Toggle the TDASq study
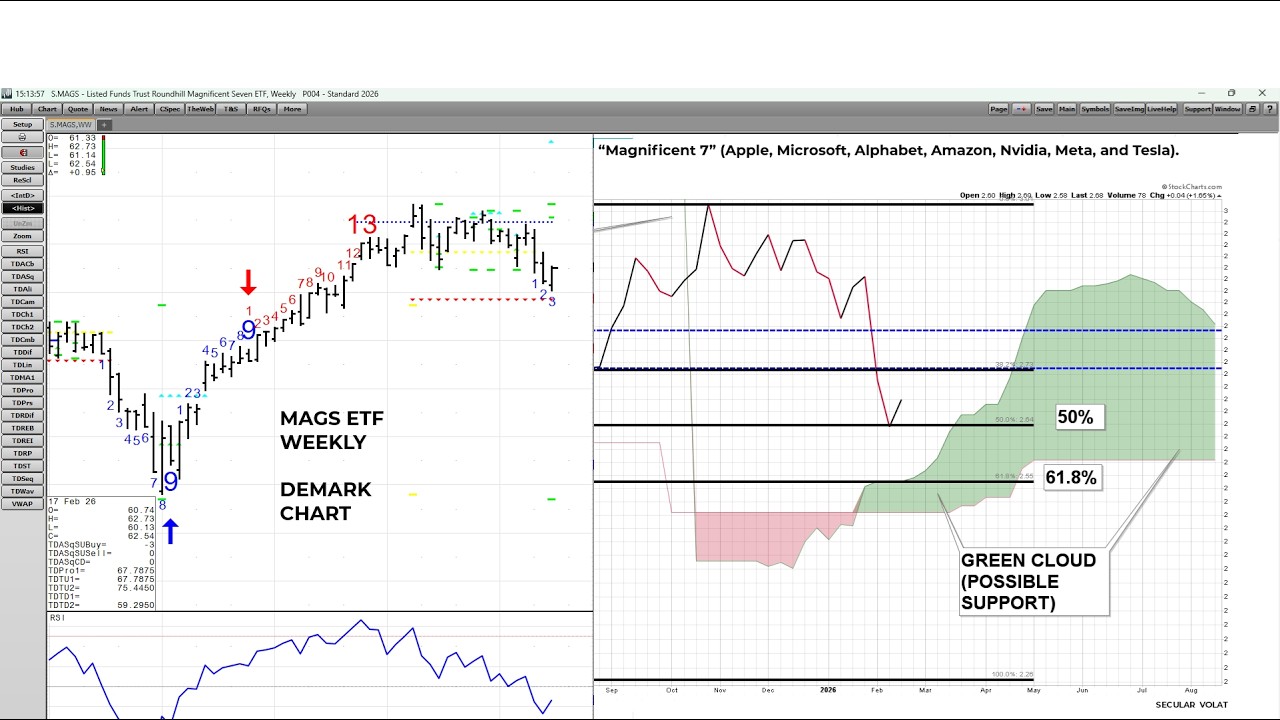Screen dimensions: 1280x720 22,276
